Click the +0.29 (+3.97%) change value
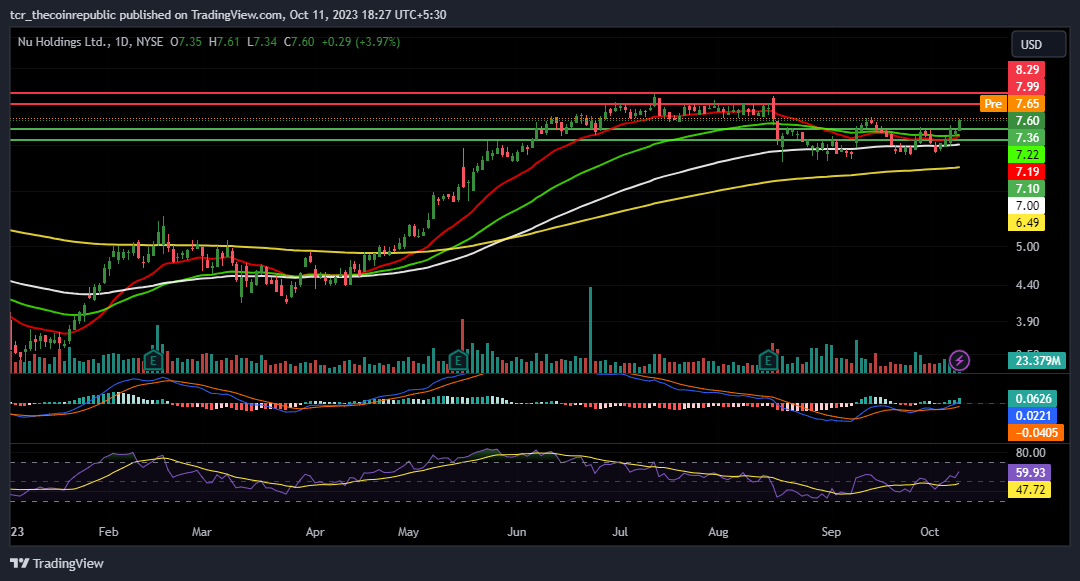Image resolution: width=1080 pixels, height=581 pixels. (x=360, y=42)
